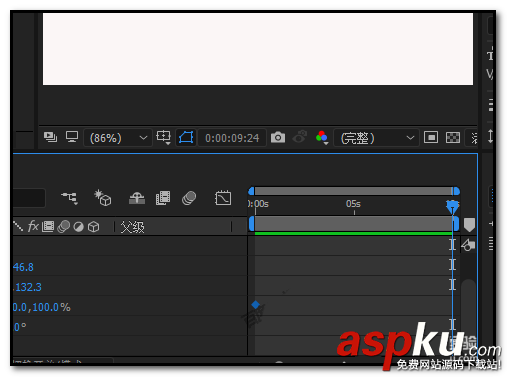This screenshot has width=507, height=377.
Task: Click the 3D layer cube column header
Action: click(93, 227)
